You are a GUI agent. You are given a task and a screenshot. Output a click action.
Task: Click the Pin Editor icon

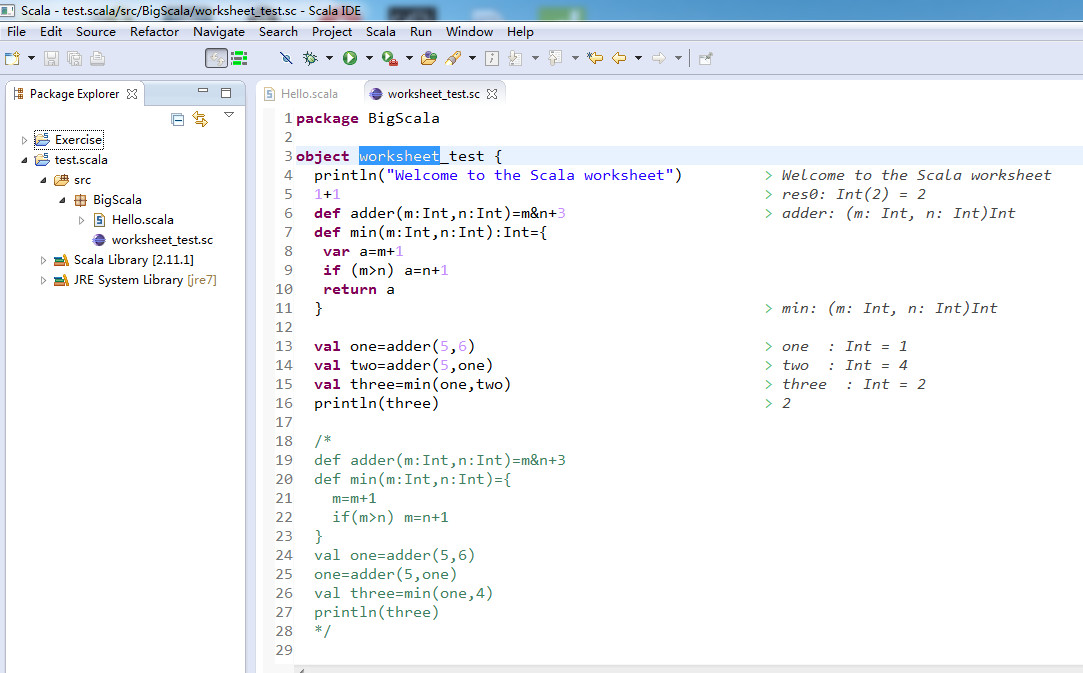point(705,59)
